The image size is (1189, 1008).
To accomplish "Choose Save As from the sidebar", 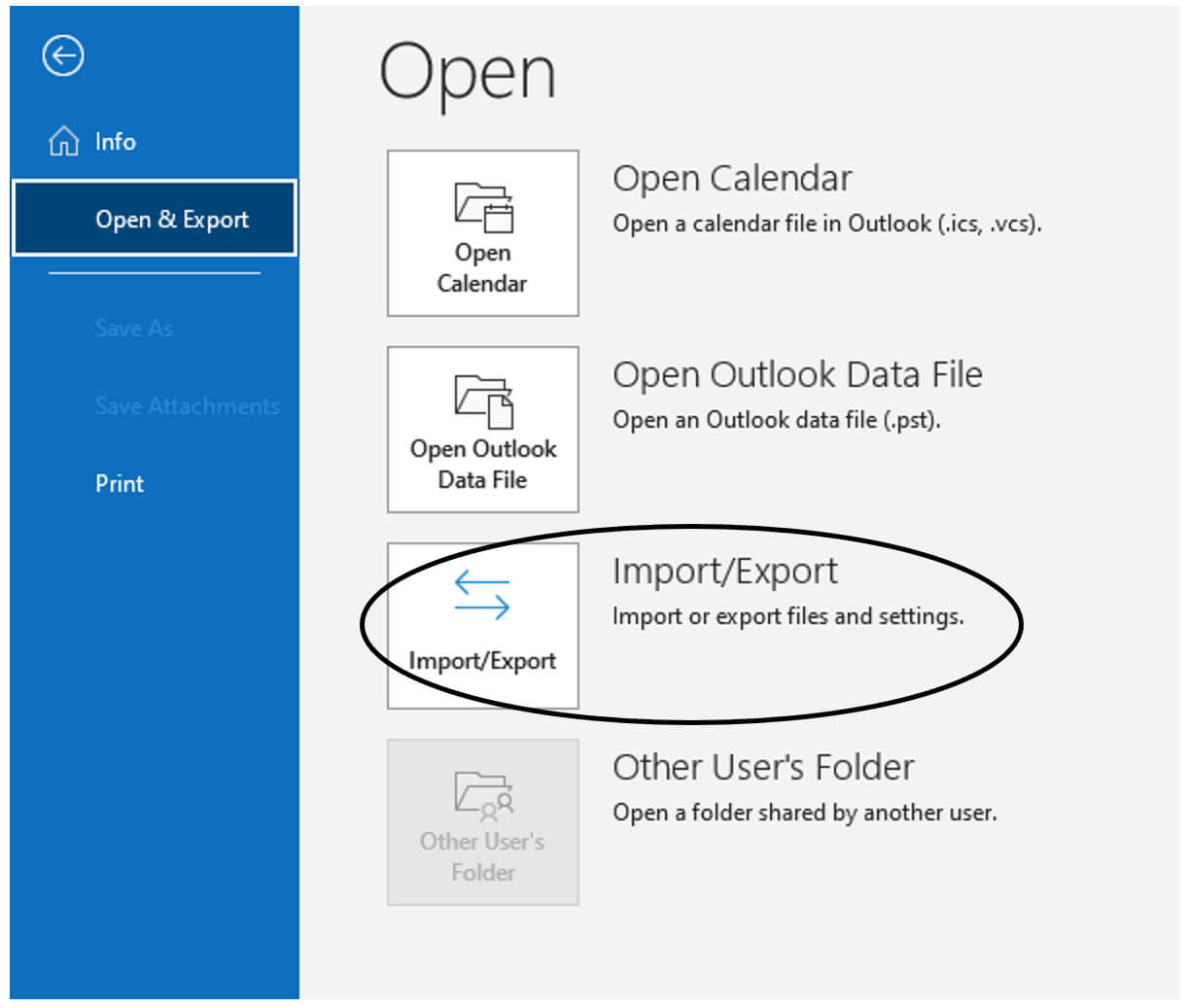I will [133, 328].
